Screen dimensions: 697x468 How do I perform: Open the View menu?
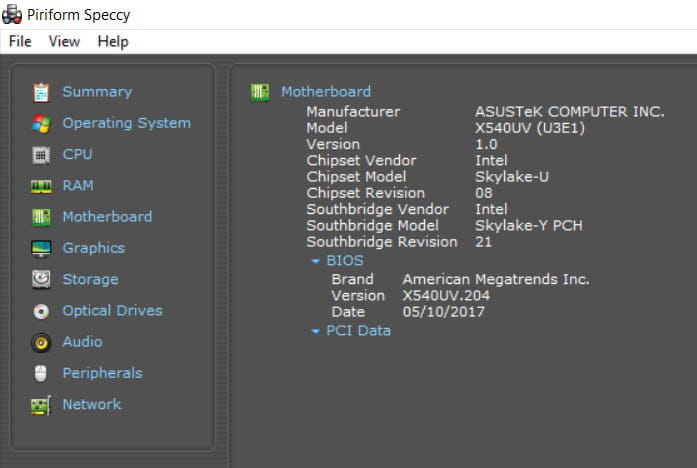tap(64, 41)
